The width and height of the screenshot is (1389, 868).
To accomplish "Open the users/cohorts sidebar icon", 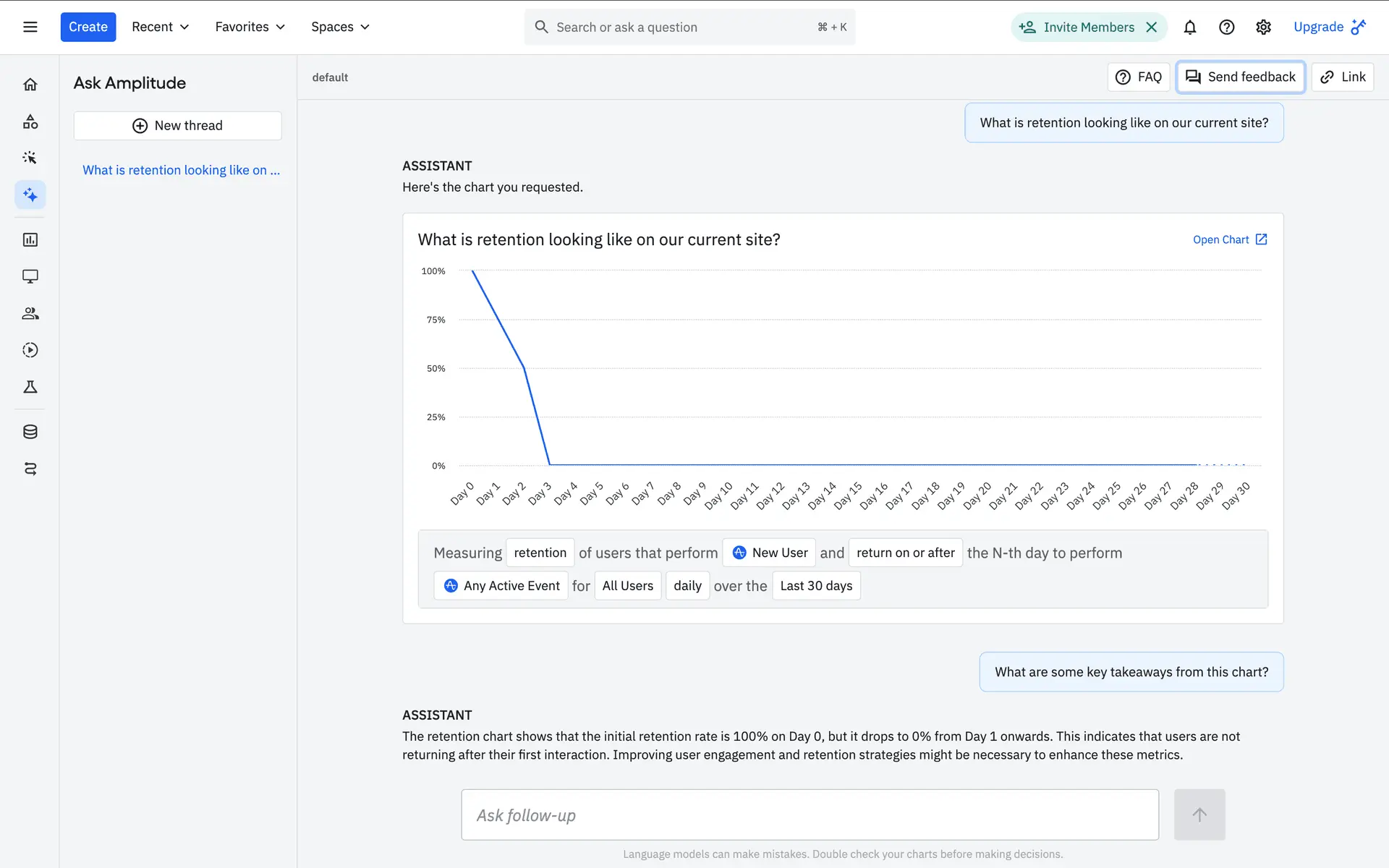I will click(30, 313).
